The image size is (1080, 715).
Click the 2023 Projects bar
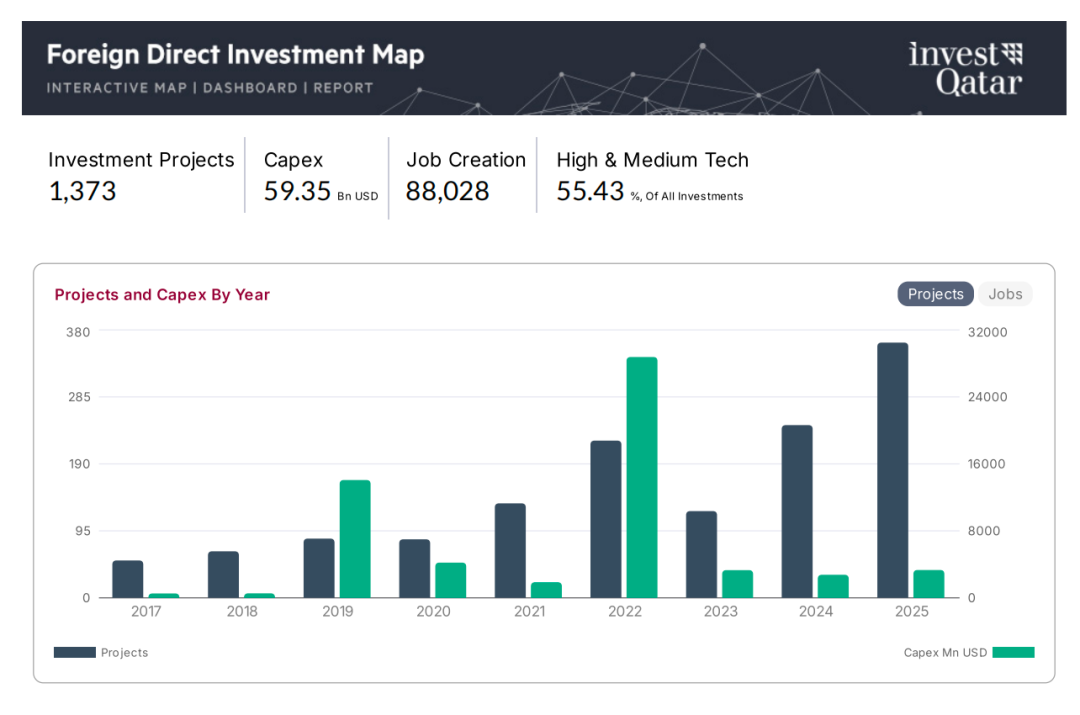(x=701, y=554)
